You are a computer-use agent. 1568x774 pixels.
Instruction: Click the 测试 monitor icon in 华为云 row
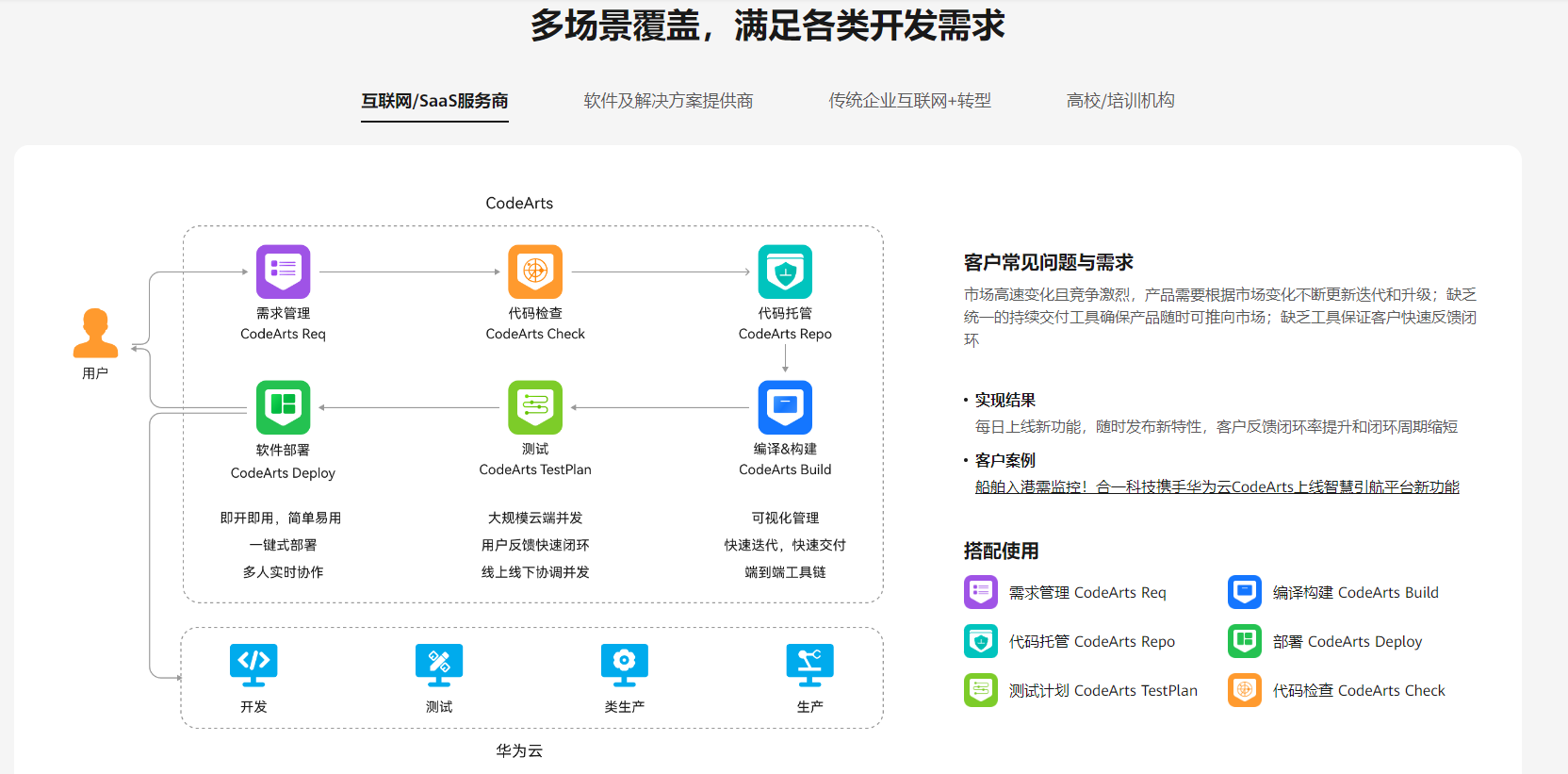(x=439, y=666)
